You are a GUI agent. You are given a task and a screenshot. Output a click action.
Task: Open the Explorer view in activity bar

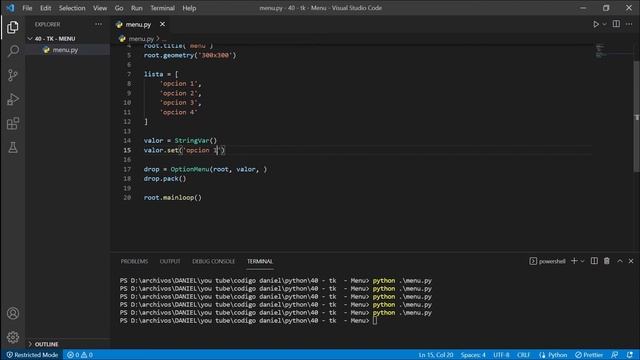[x=13, y=27]
